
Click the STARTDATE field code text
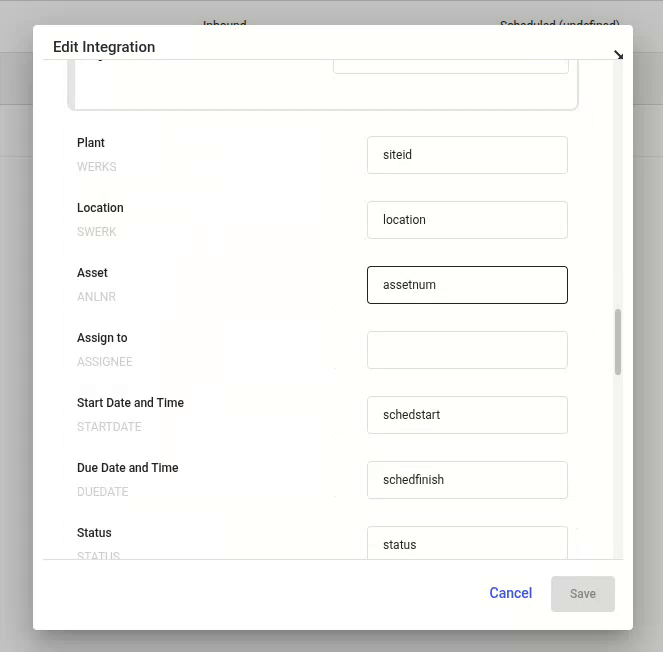[x=109, y=427]
